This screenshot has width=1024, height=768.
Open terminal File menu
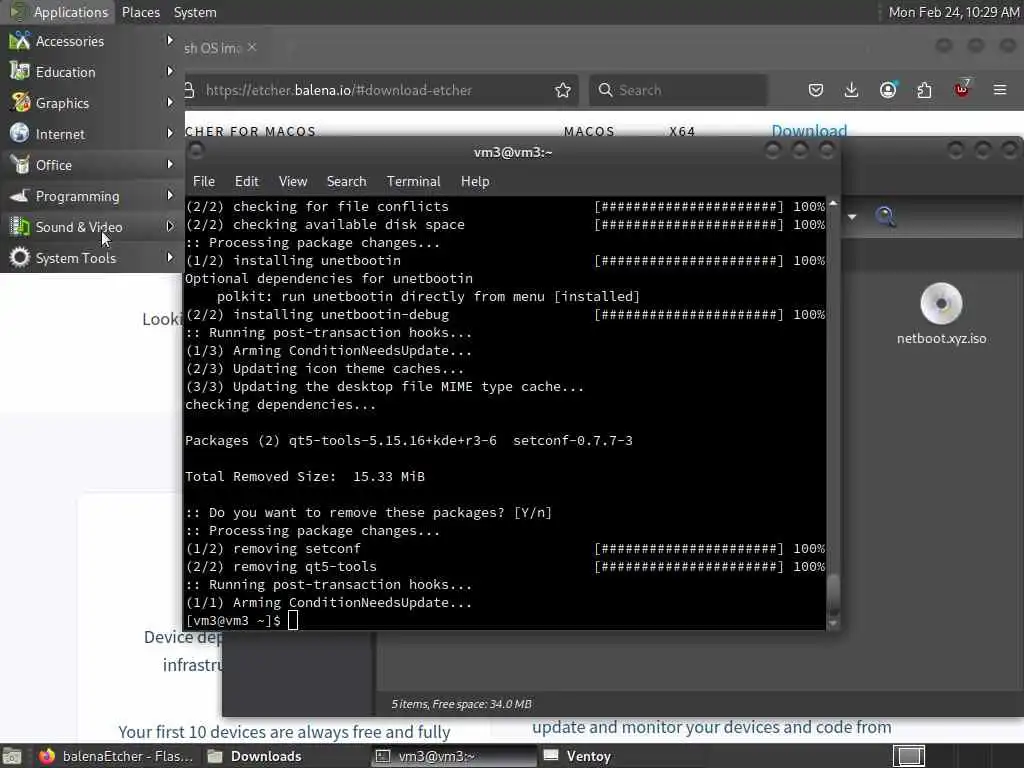pyautogui.click(x=204, y=182)
